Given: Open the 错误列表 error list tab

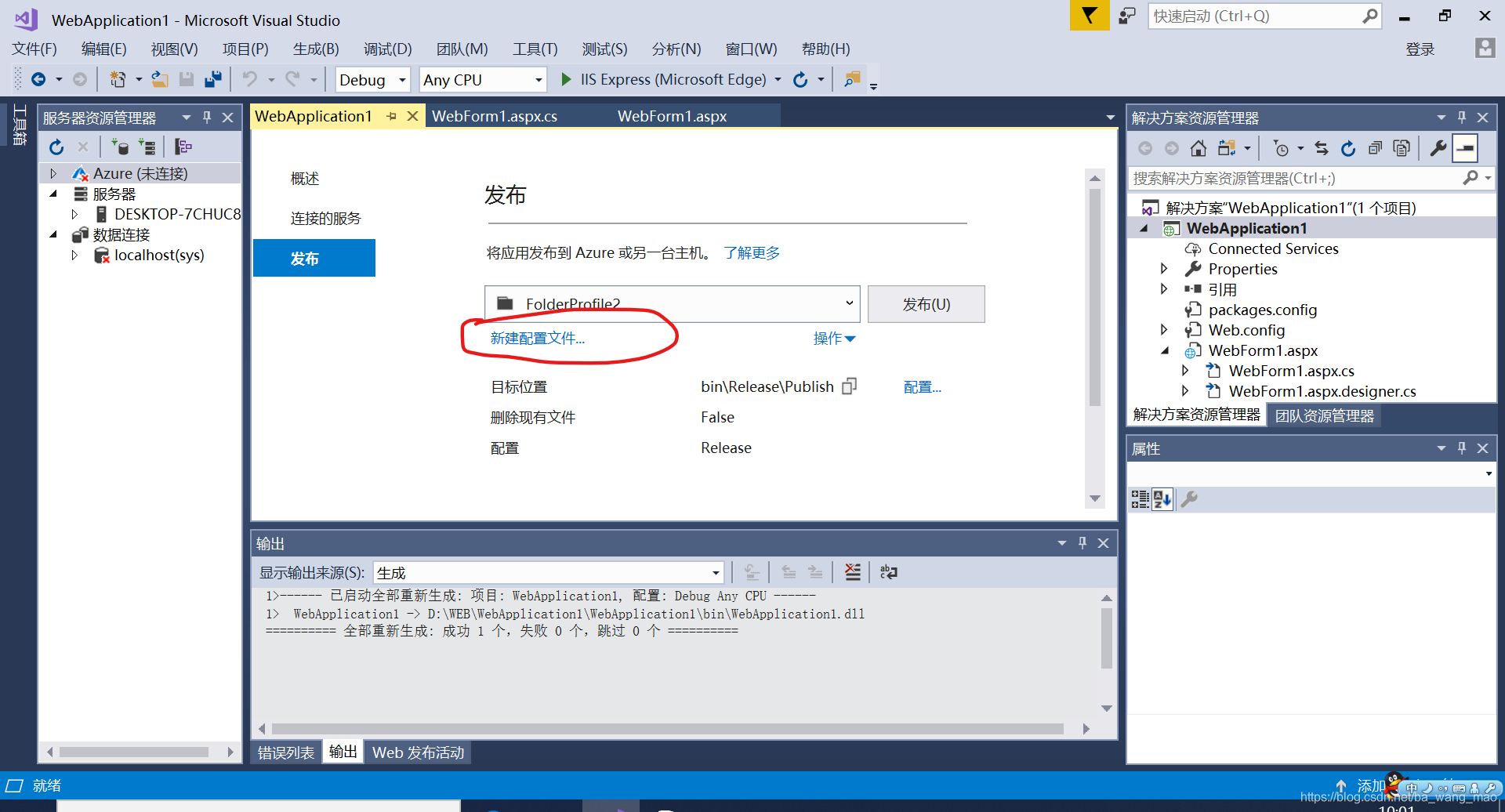Looking at the screenshot, I should click(286, 752).
